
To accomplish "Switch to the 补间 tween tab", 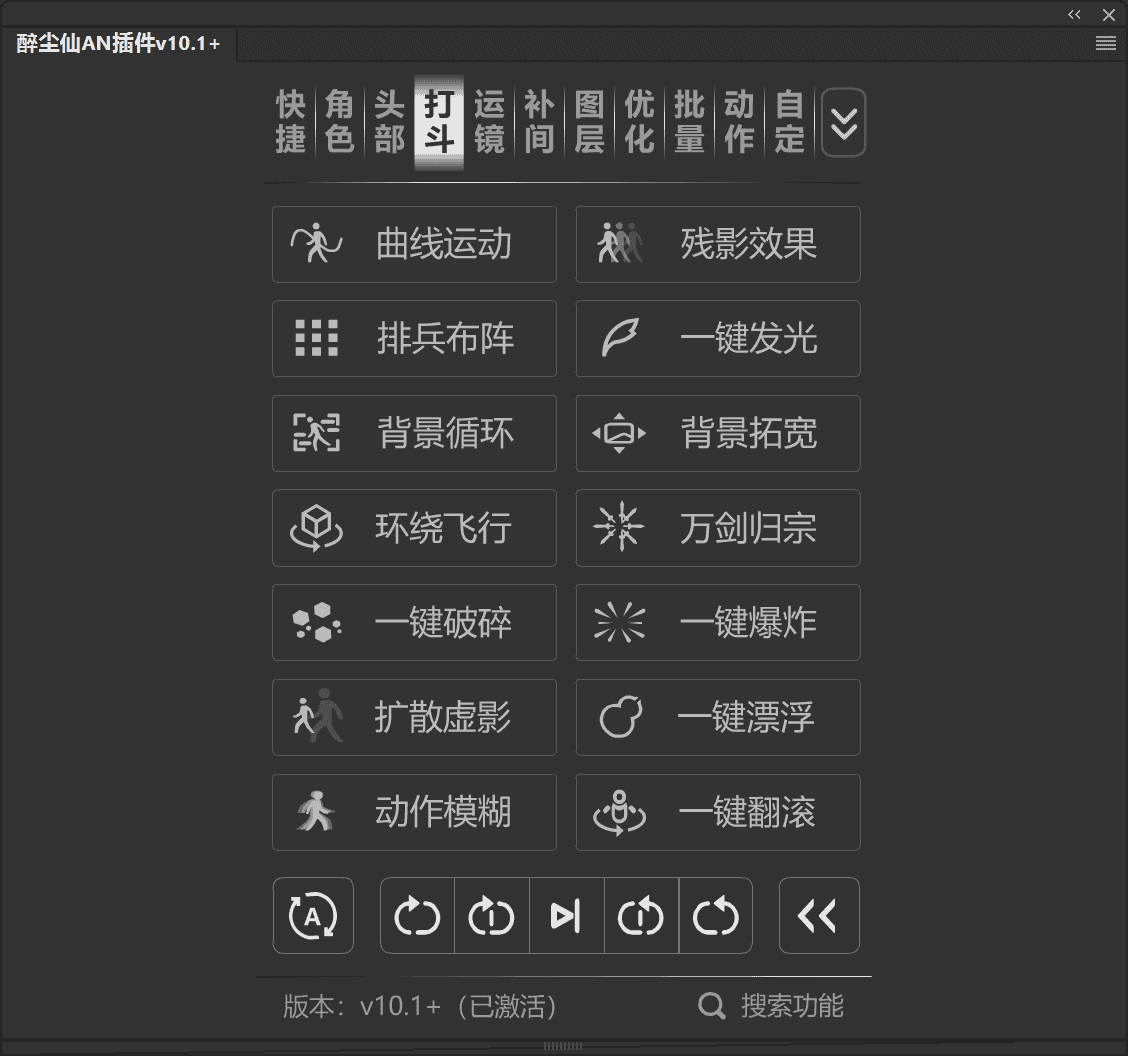I will click(x=539, y=122).
